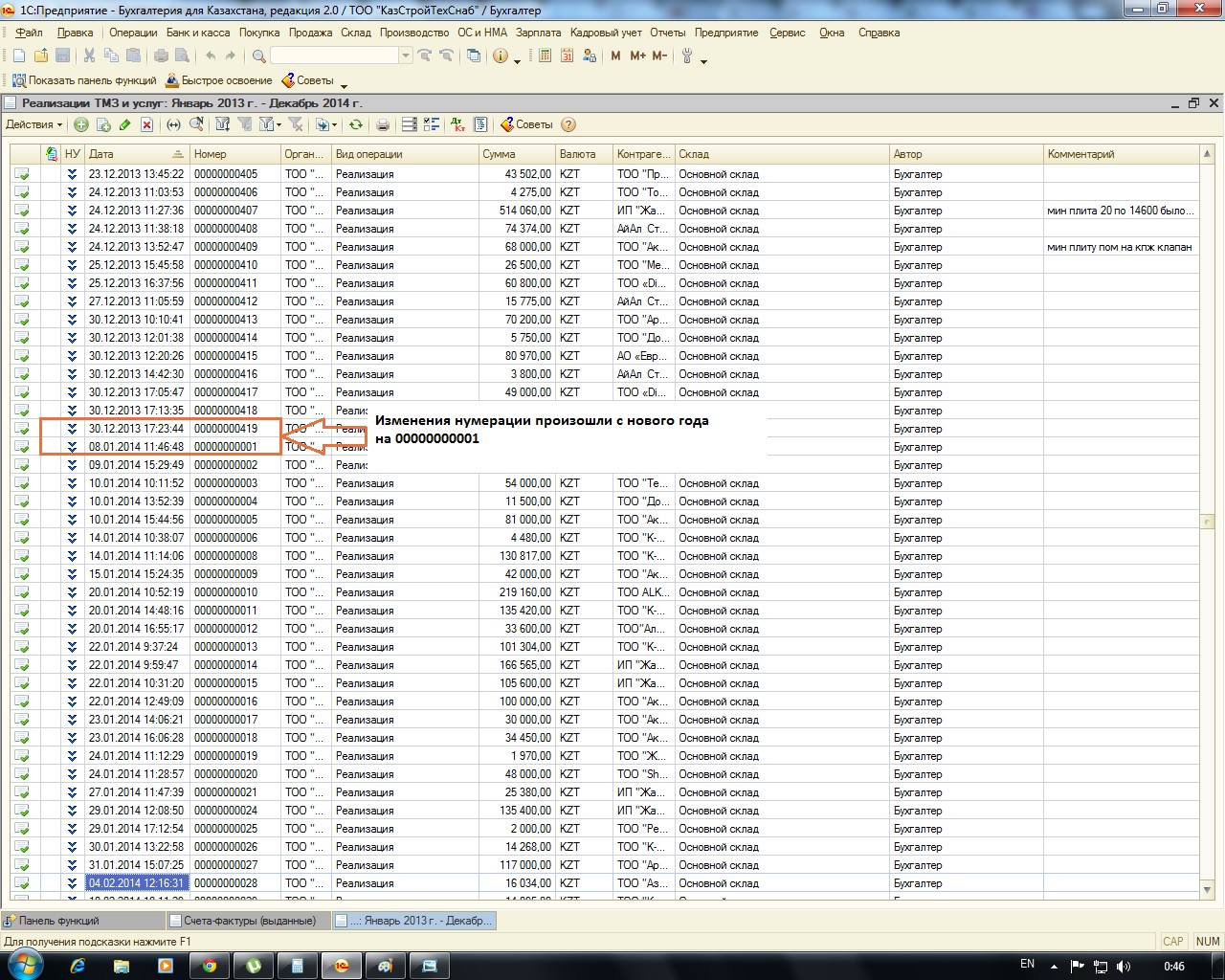The image size is (1225, 980).
Task: Click the Find in list magnifier icon
Action: 196,124
